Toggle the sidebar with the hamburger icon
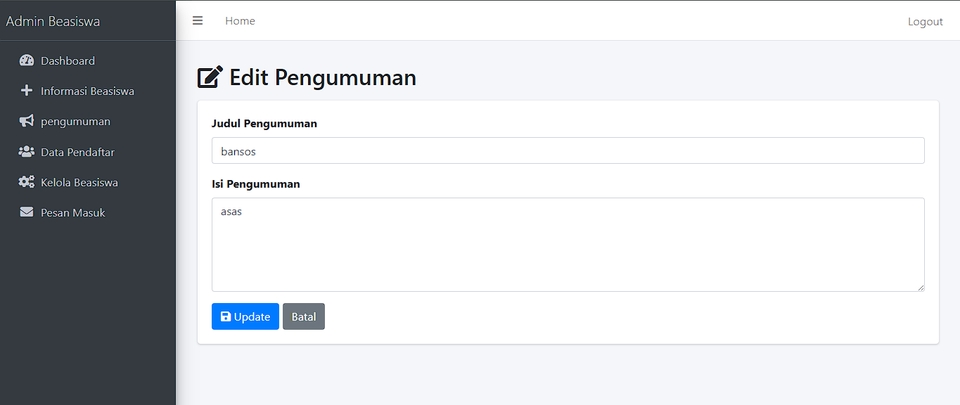Image resolution: width=960 pixels, height=405 pixels. pyautogui.click(x=198, y=21)
